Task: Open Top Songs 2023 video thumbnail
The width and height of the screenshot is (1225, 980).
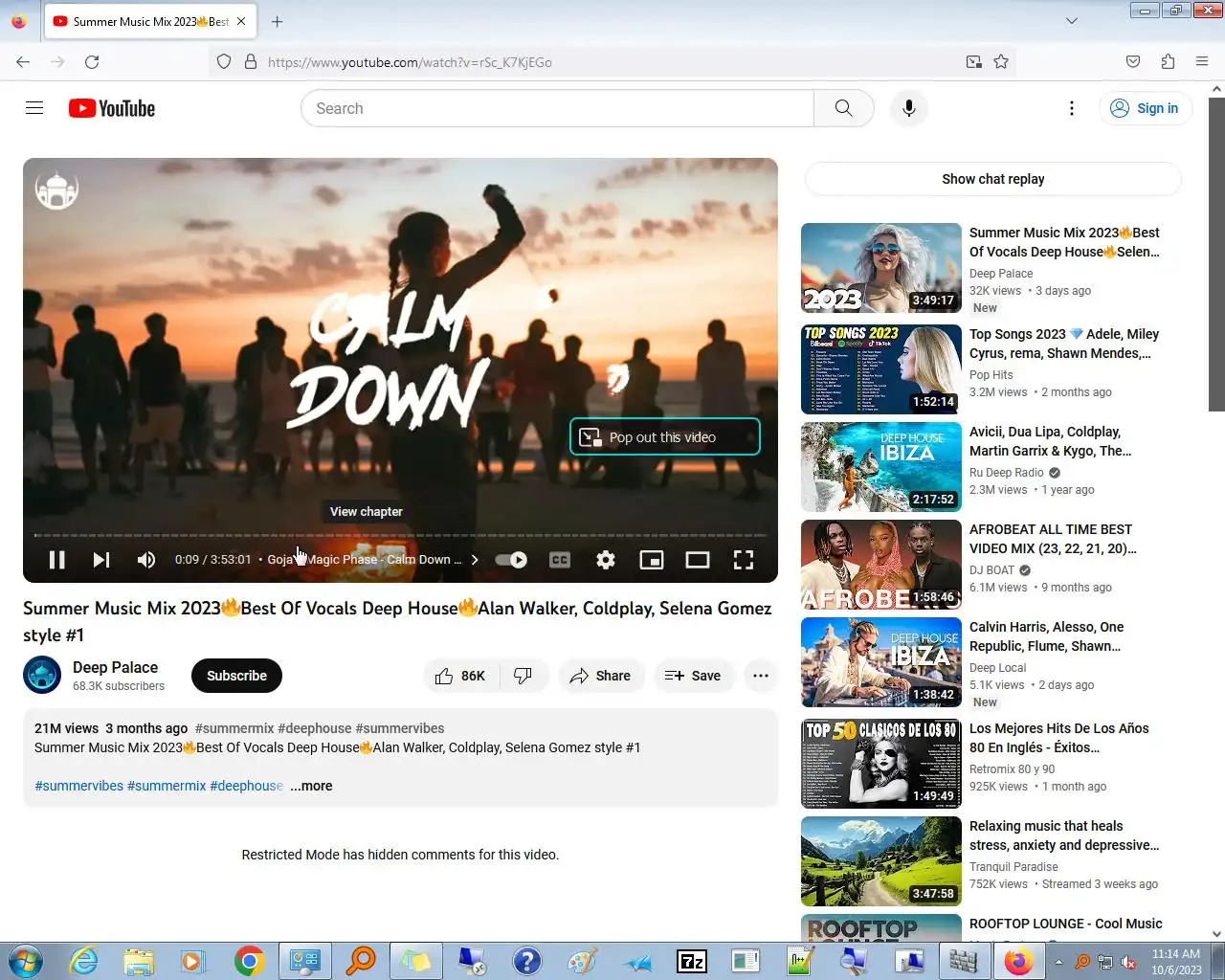Action: pyautogui.click(x=881, y=369)
